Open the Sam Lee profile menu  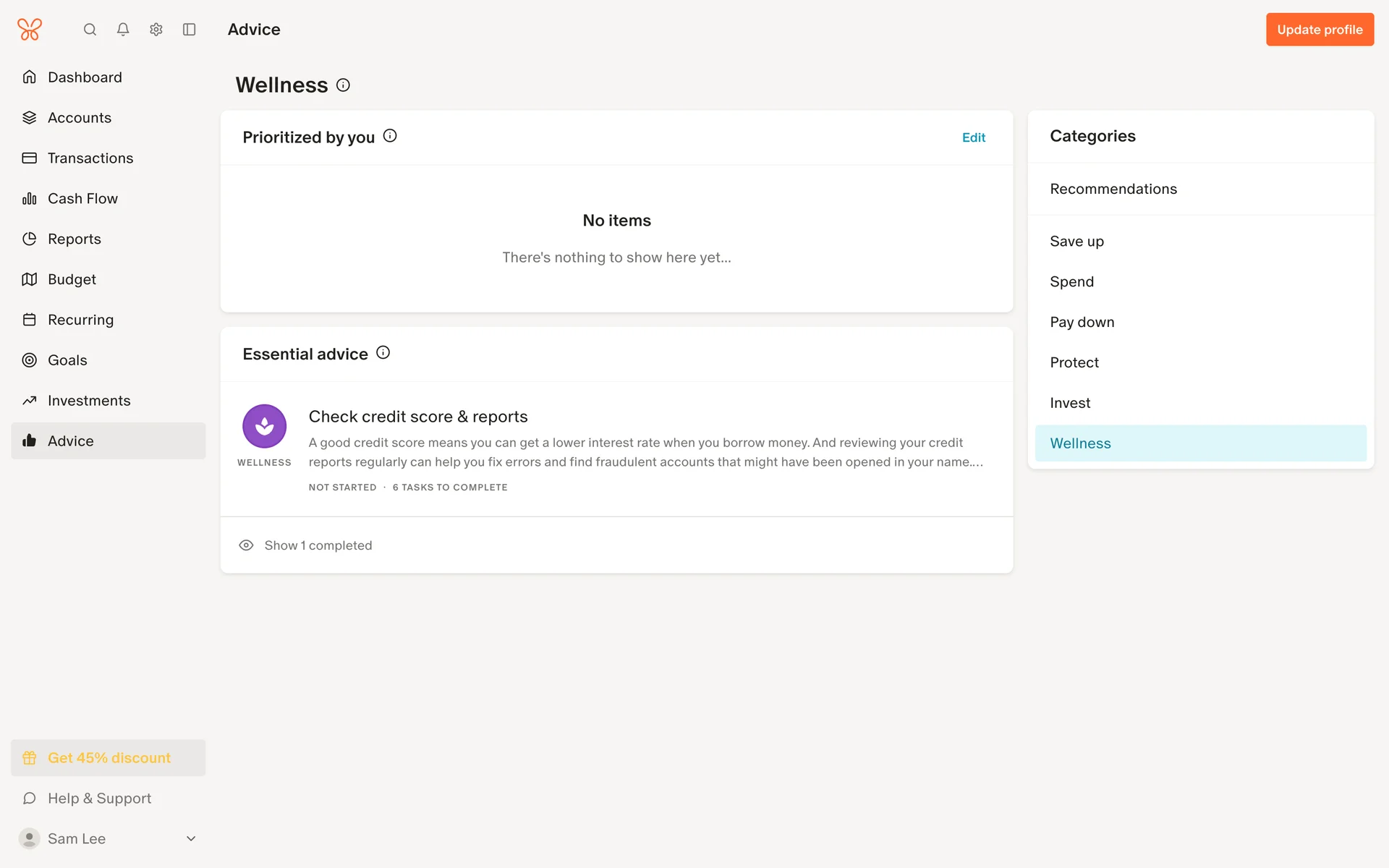click(x=76, y=838)
